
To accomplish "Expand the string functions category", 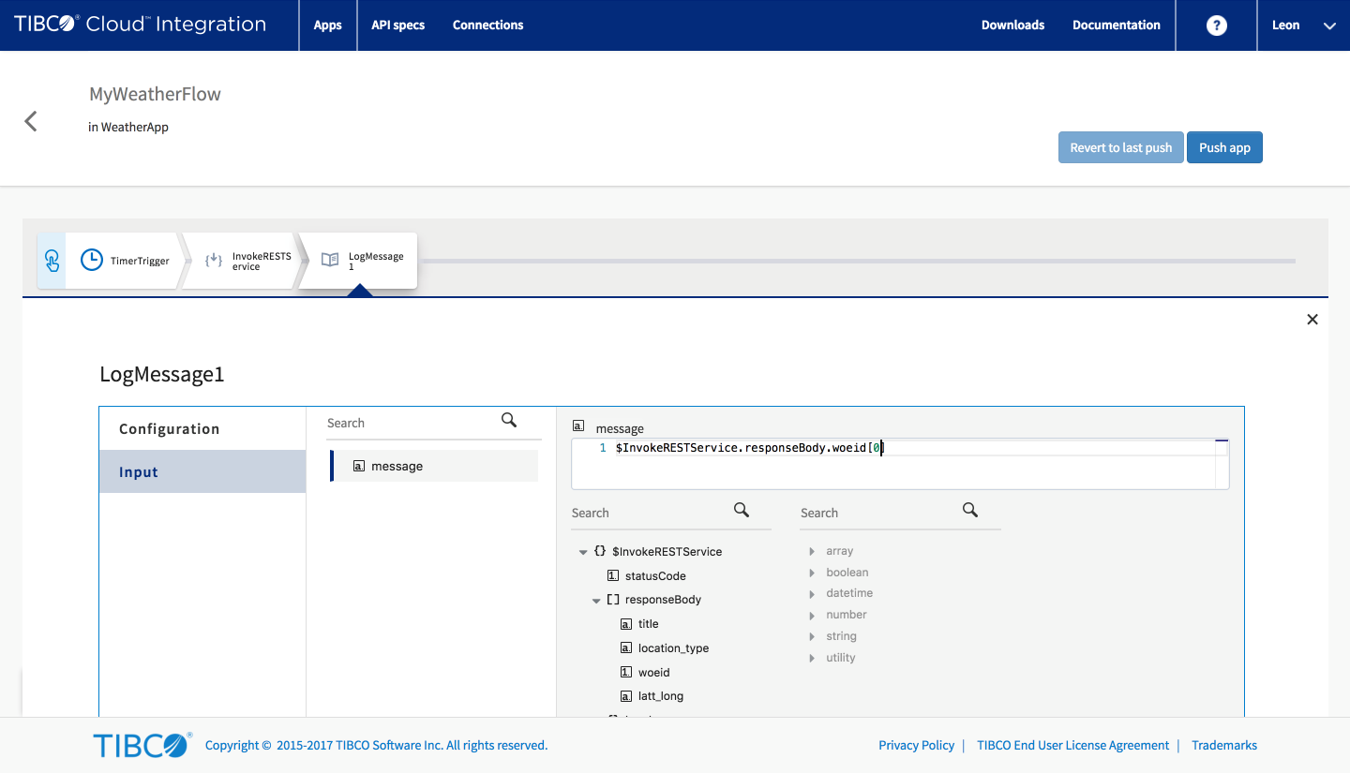I will (812, 637).
